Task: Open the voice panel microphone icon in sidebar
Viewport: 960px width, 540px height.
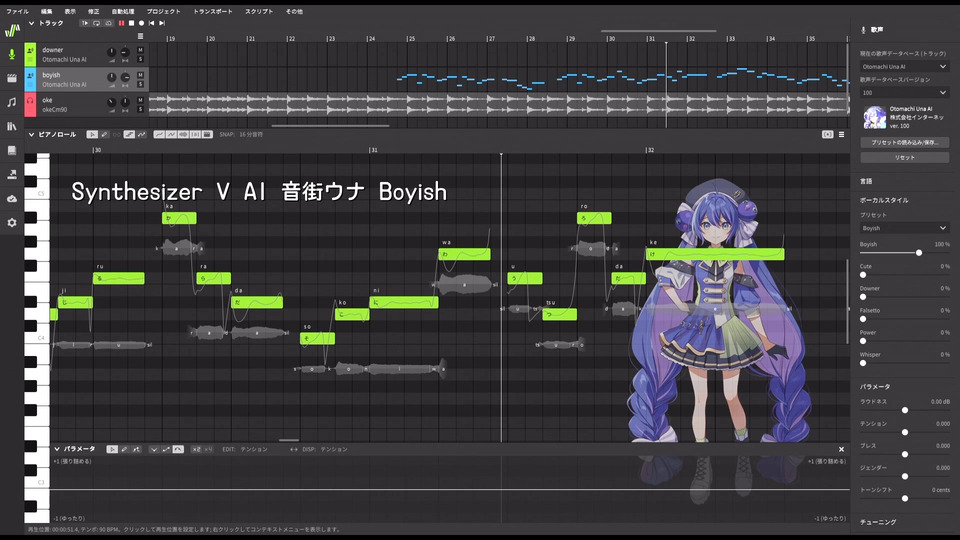Action: click(x=12, y=54)
